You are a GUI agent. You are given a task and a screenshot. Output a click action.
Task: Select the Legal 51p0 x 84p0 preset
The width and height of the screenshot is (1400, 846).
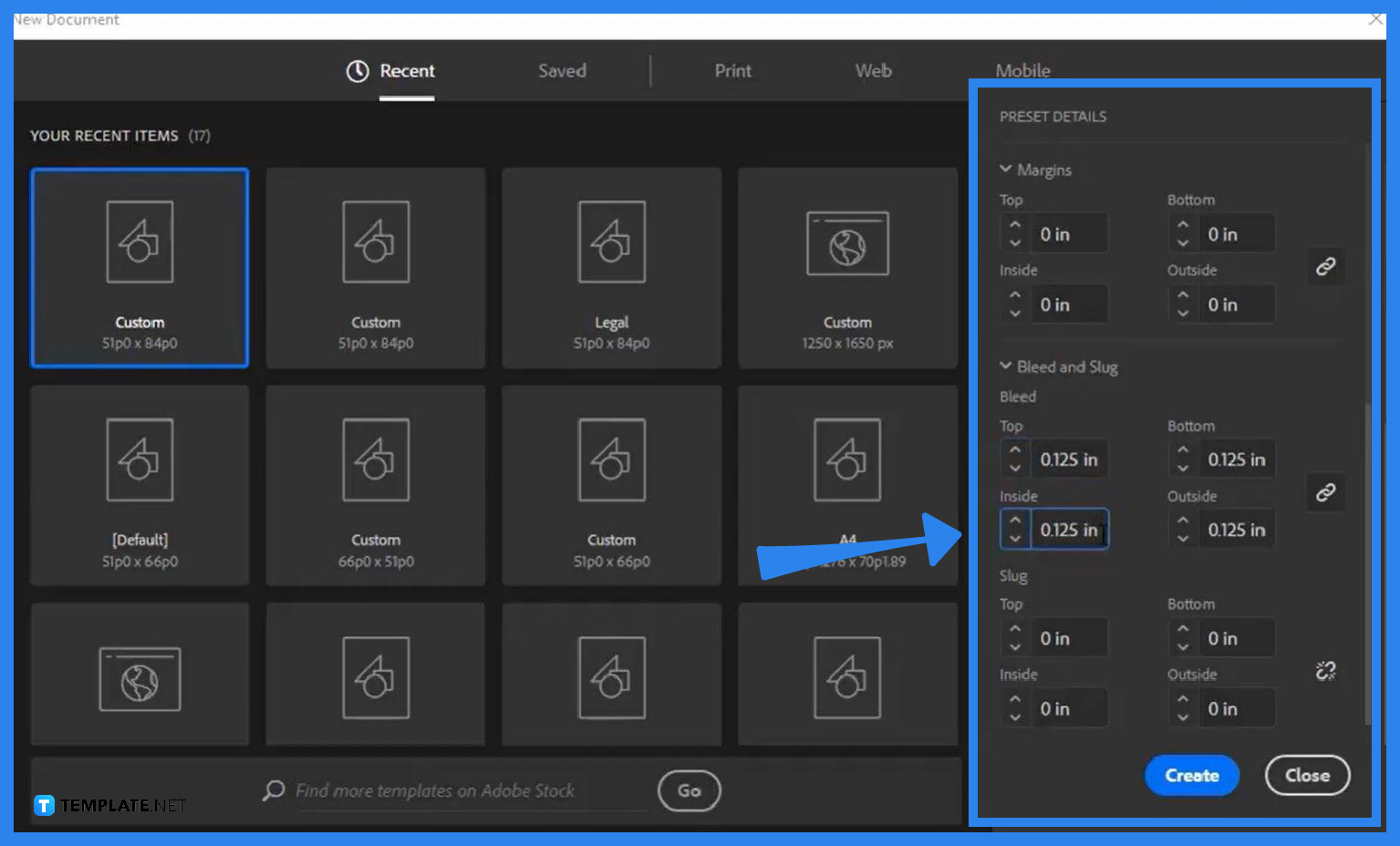click(x=611, y=268)
